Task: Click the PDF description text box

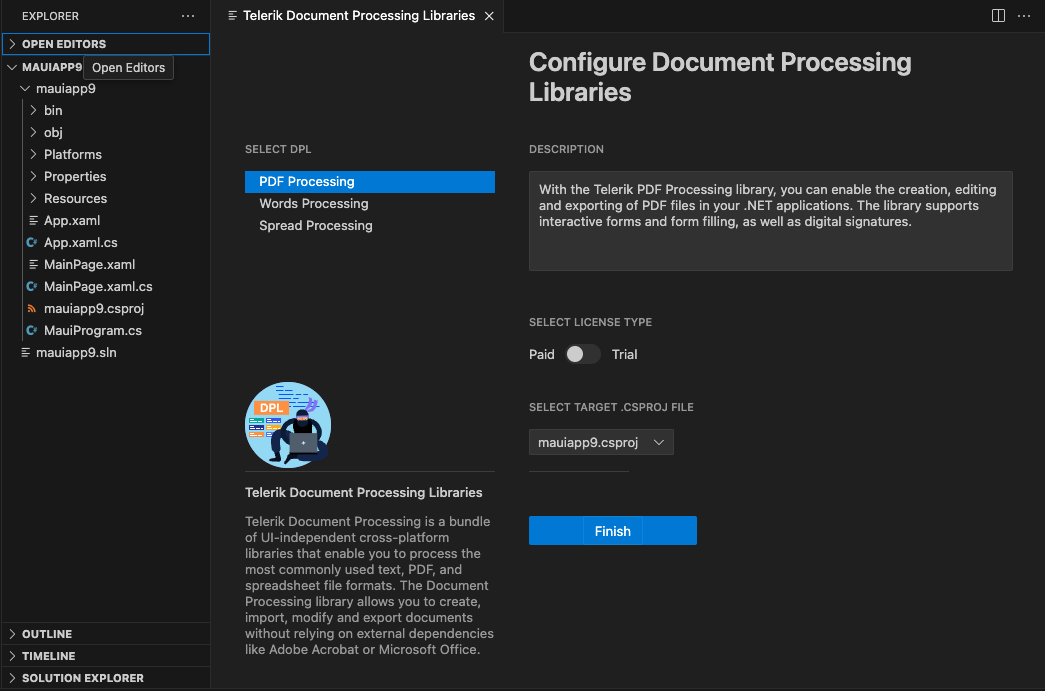Action: point(770,221)
